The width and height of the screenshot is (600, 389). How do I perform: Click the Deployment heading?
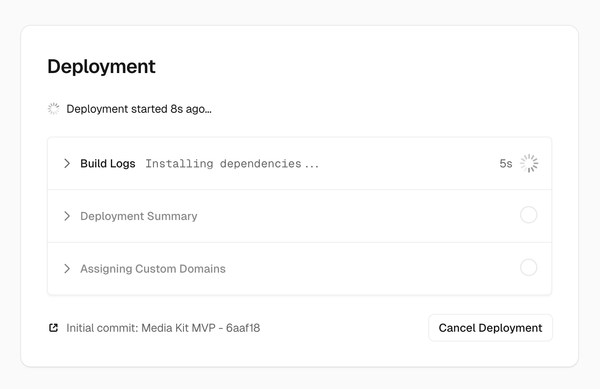coord(101,67)
